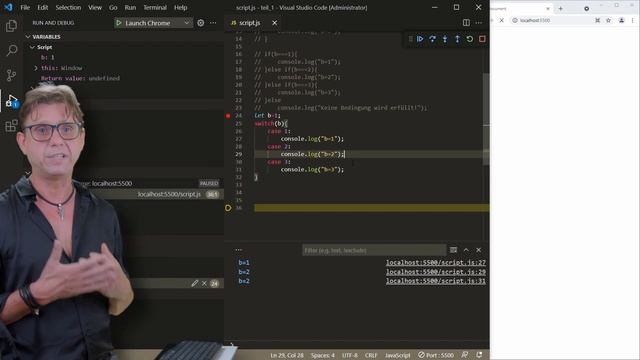The image size is (640, 360).
Task: Open the Search view in activity bar
Action: (11, 51)
